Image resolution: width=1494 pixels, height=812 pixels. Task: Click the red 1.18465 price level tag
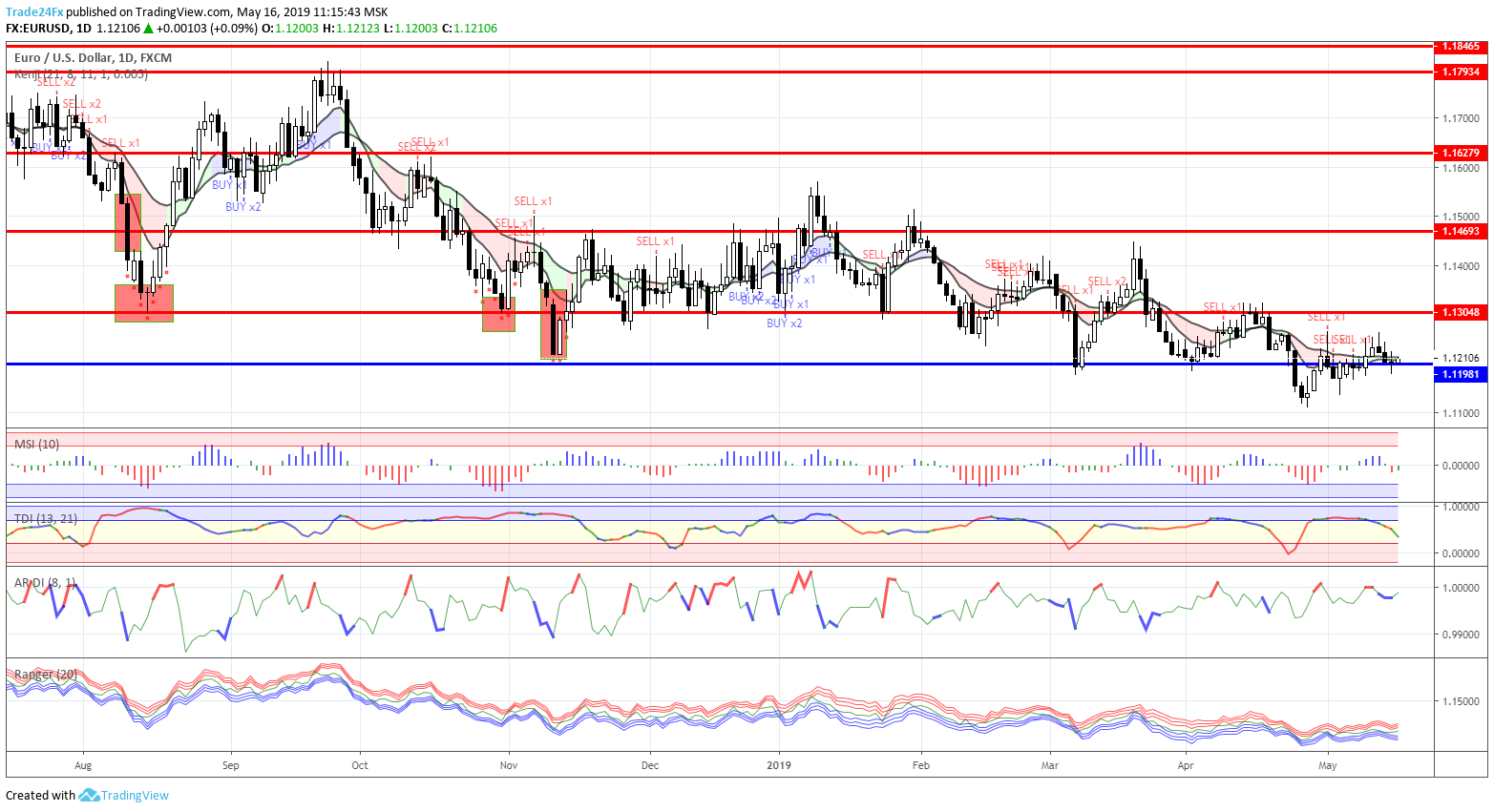pos(1461,46)
